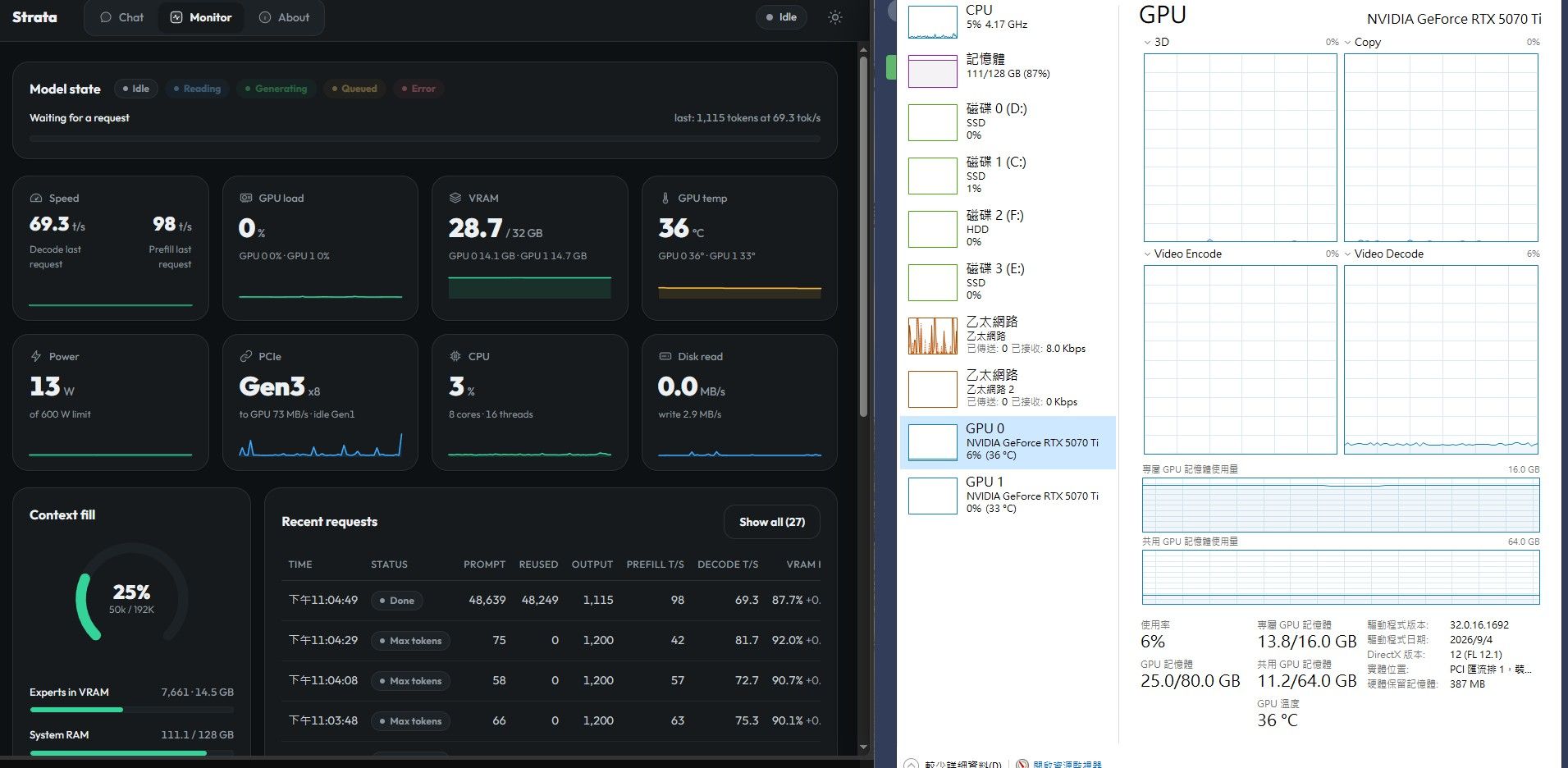This screenshot has width=1568, height=768.
Task: Click the VRAM layers icon
Action: [x=455, y=199]
